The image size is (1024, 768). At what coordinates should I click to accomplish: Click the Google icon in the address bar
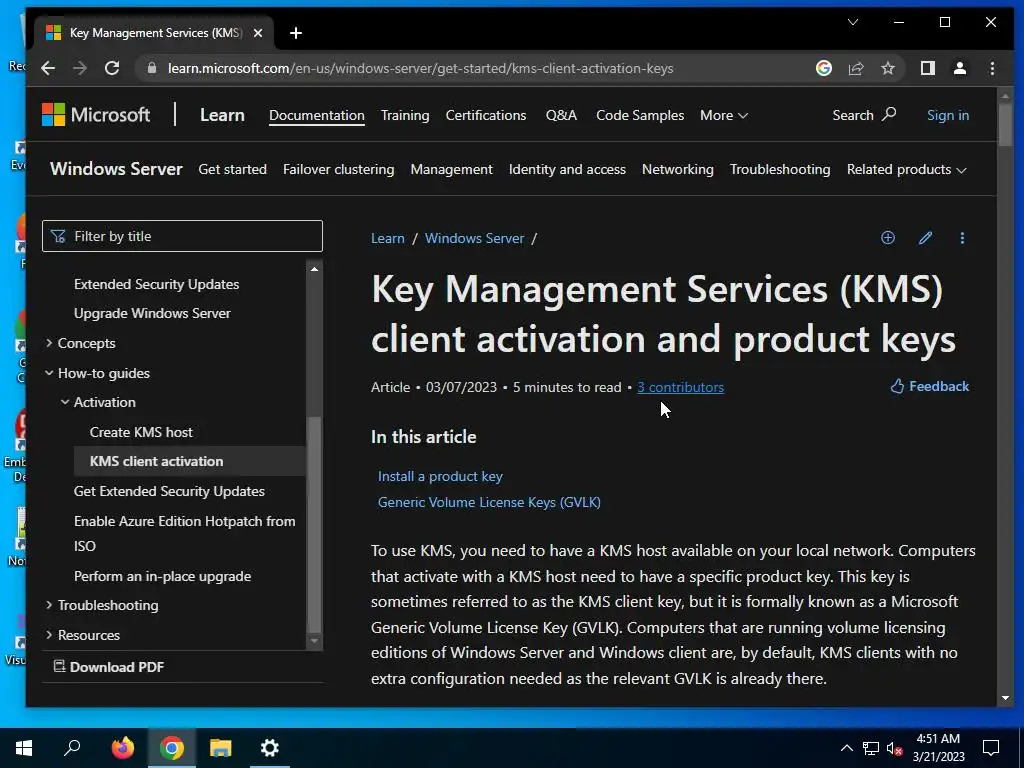[824, 68]
